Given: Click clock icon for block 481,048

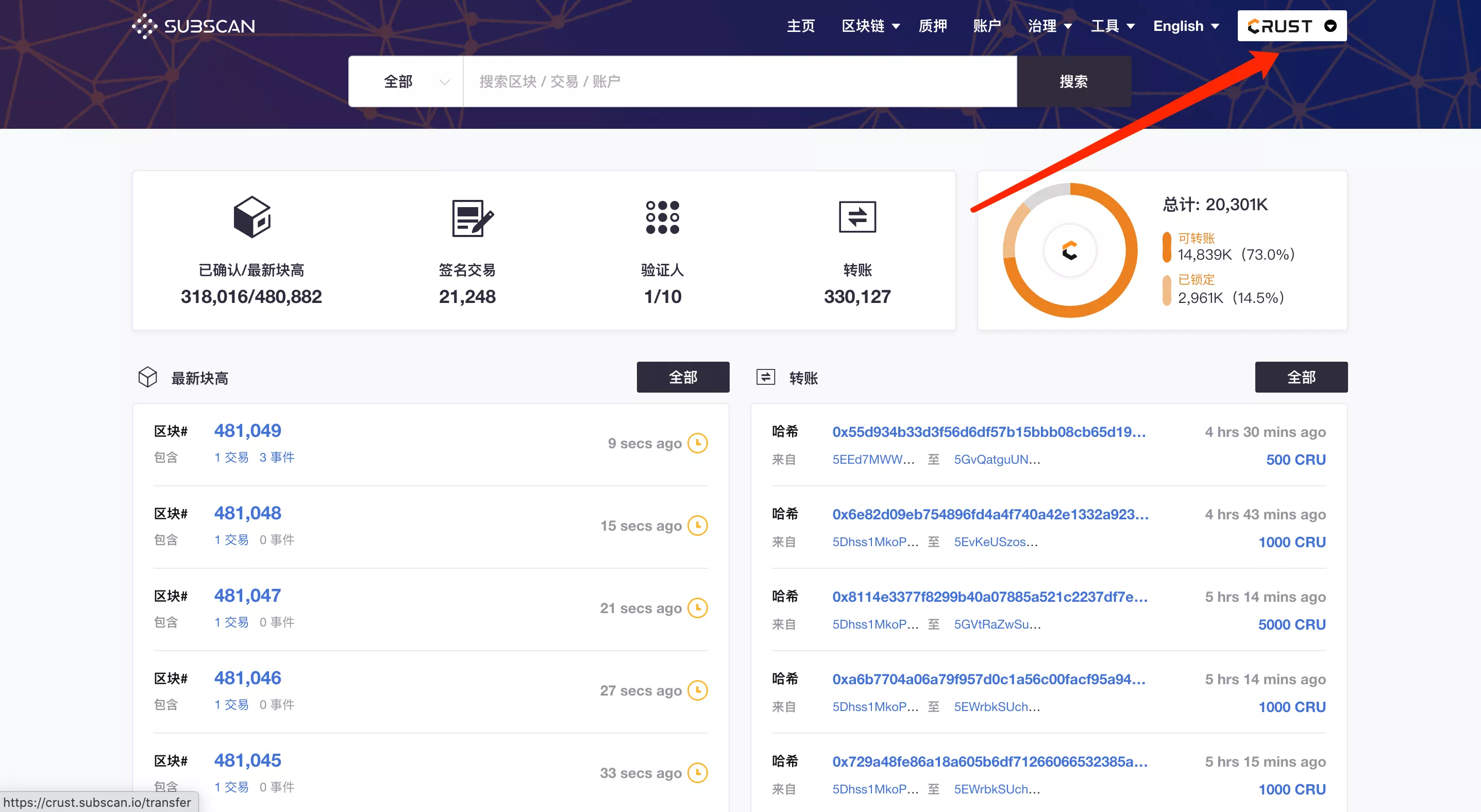Looking at the screenshot, I should (x=698, y=525).
